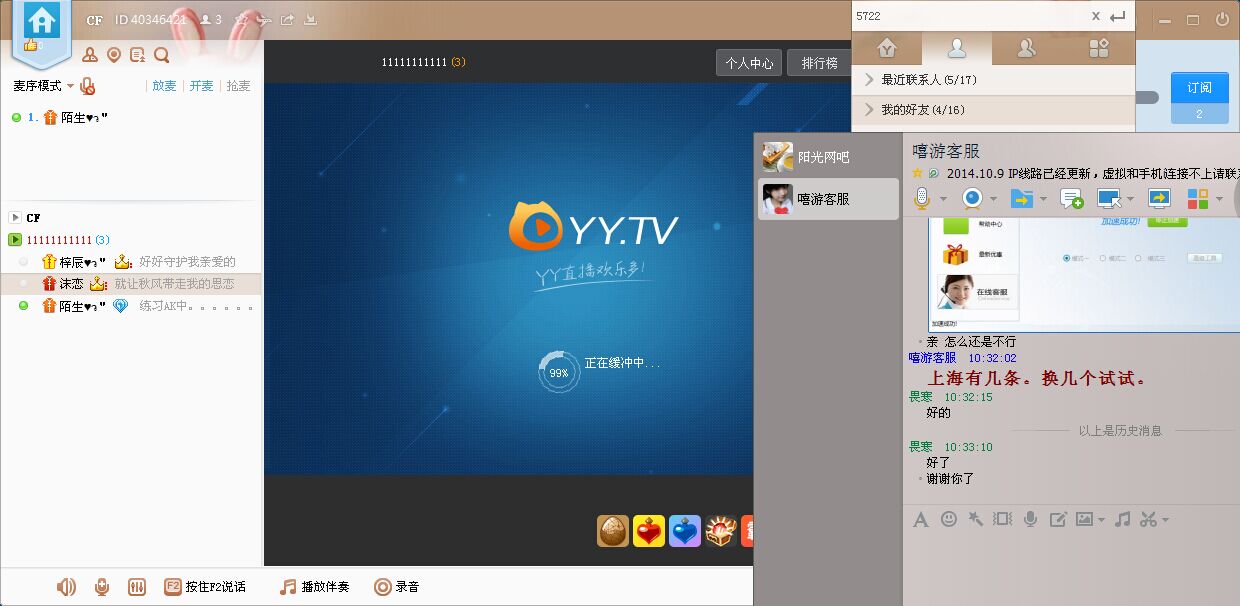Toggle the bottom microphone icon
This screenshot has height=606, width=1240.
[x=101, y=587]
